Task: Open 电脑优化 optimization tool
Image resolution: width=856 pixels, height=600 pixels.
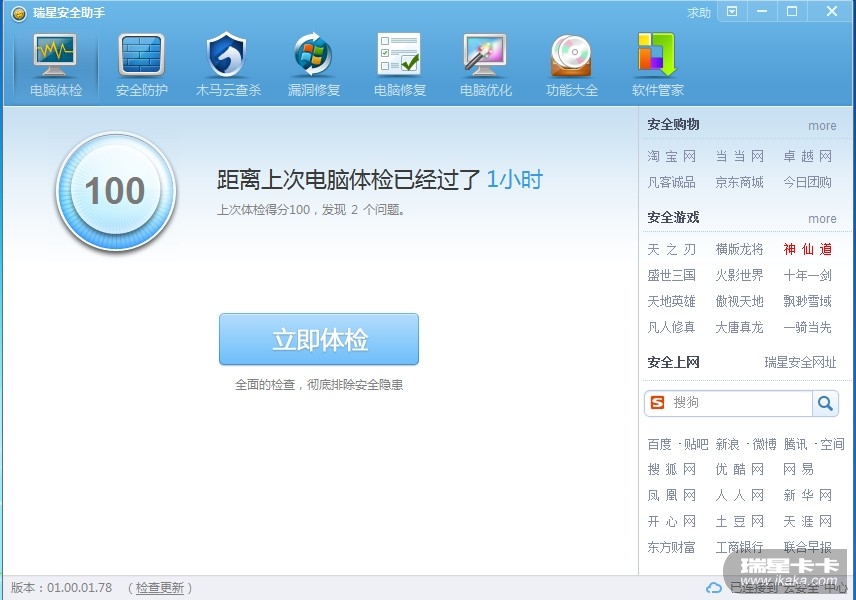Action: pos(485,66)
